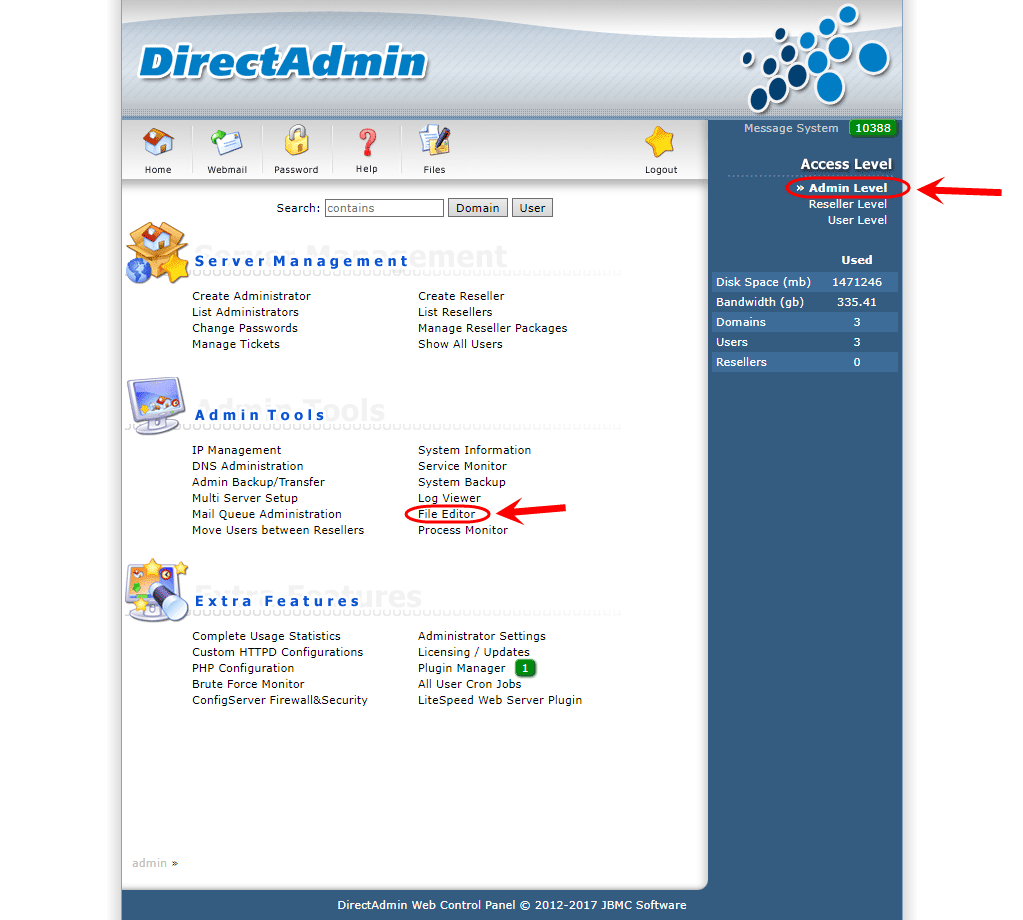View List Resellers
Screen dimensions: 1023x920
[455, 313]
